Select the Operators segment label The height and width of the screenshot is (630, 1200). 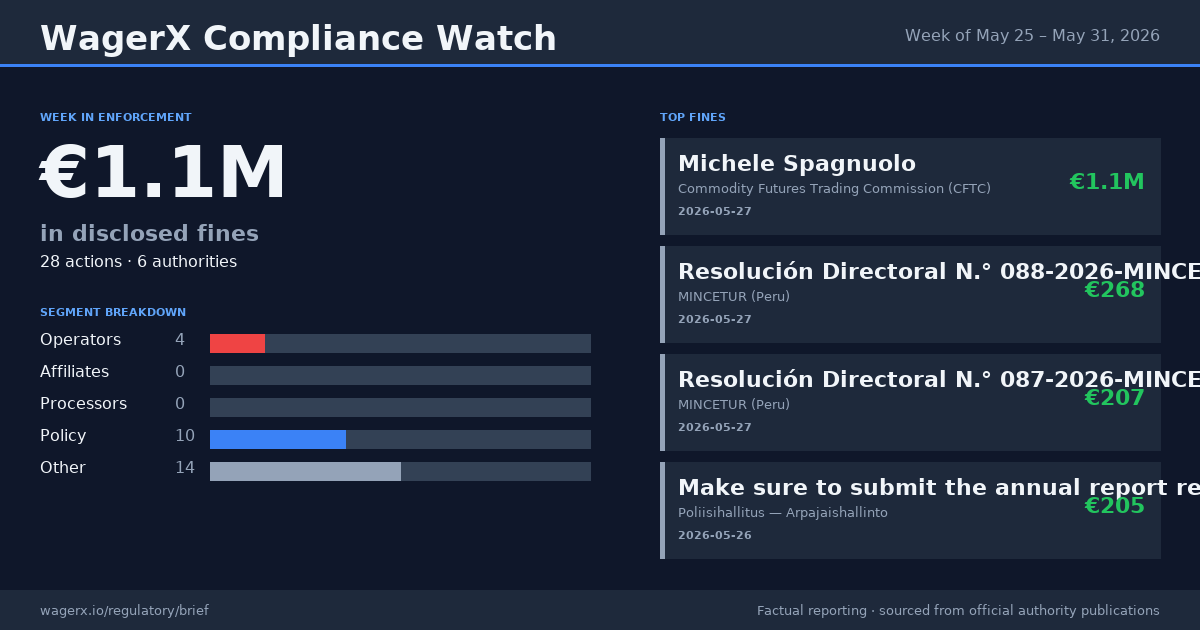point(80,340)
